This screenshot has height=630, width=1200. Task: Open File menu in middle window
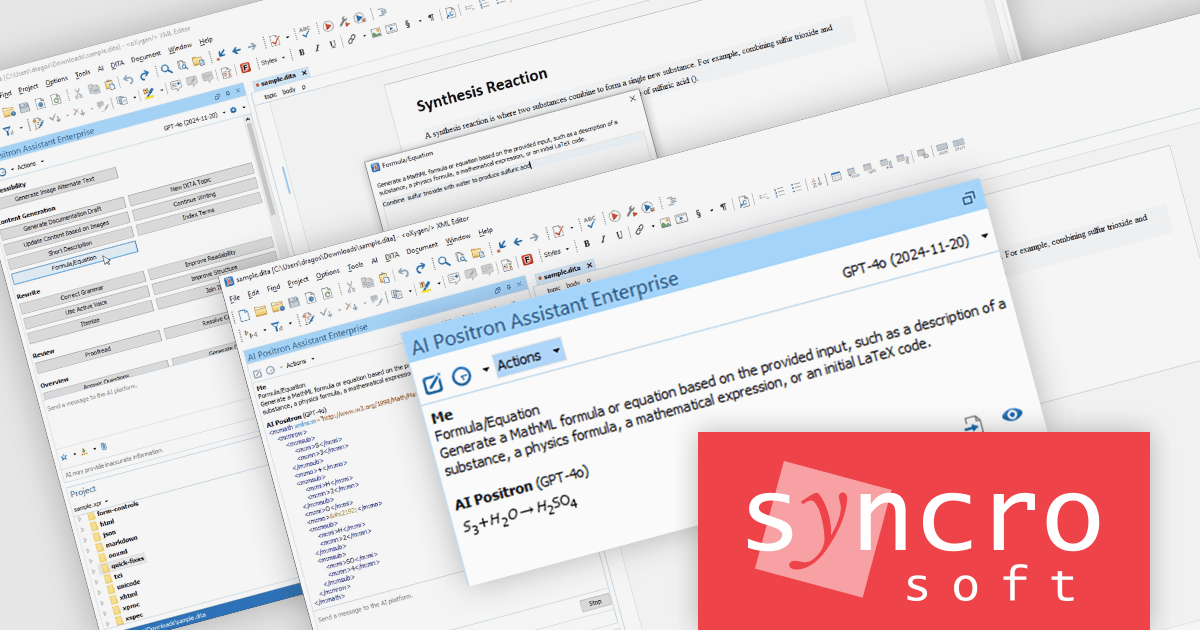coord(234,299)
